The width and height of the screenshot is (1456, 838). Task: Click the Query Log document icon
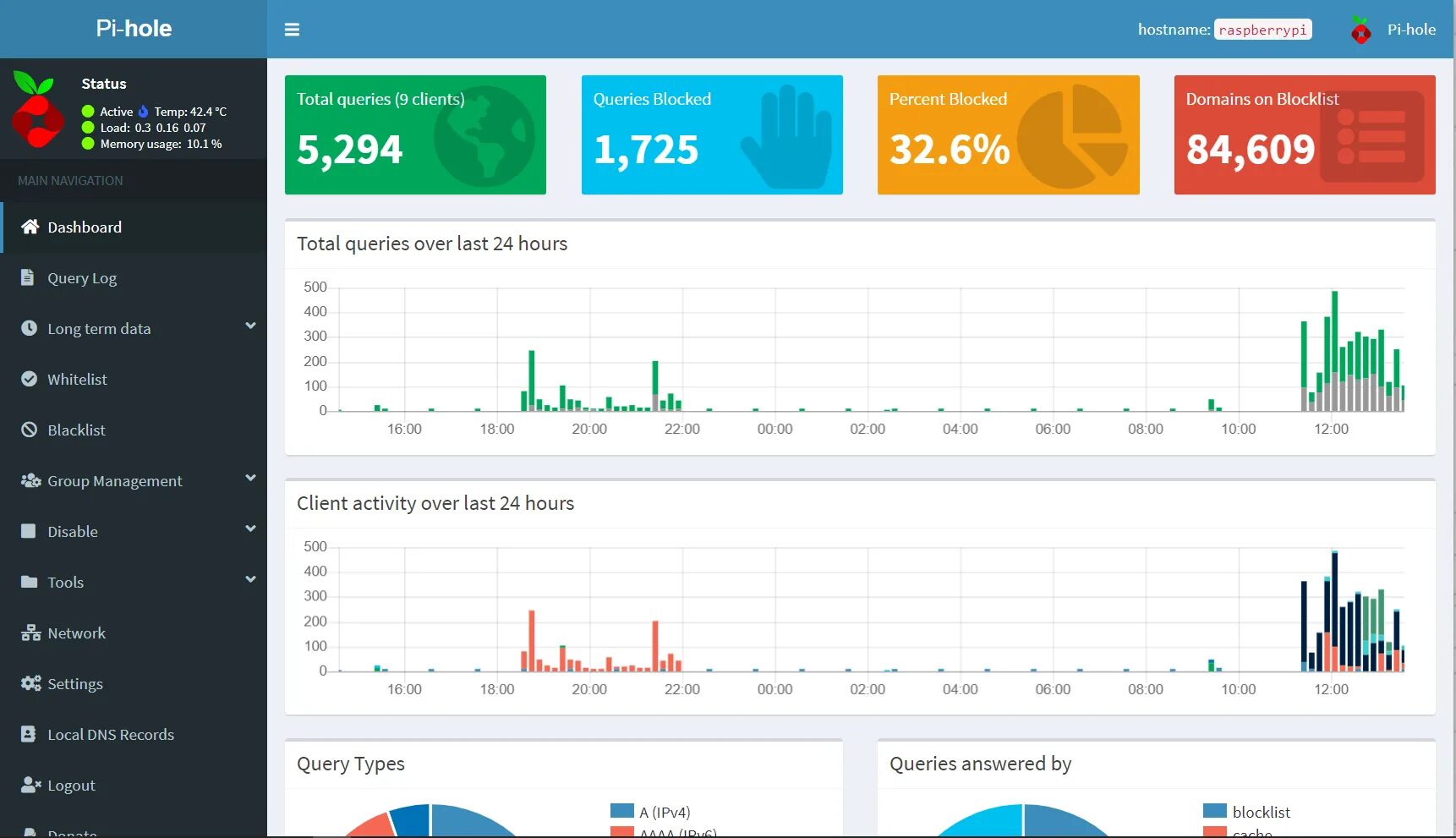pyautogui.click(x=28, y=277)
